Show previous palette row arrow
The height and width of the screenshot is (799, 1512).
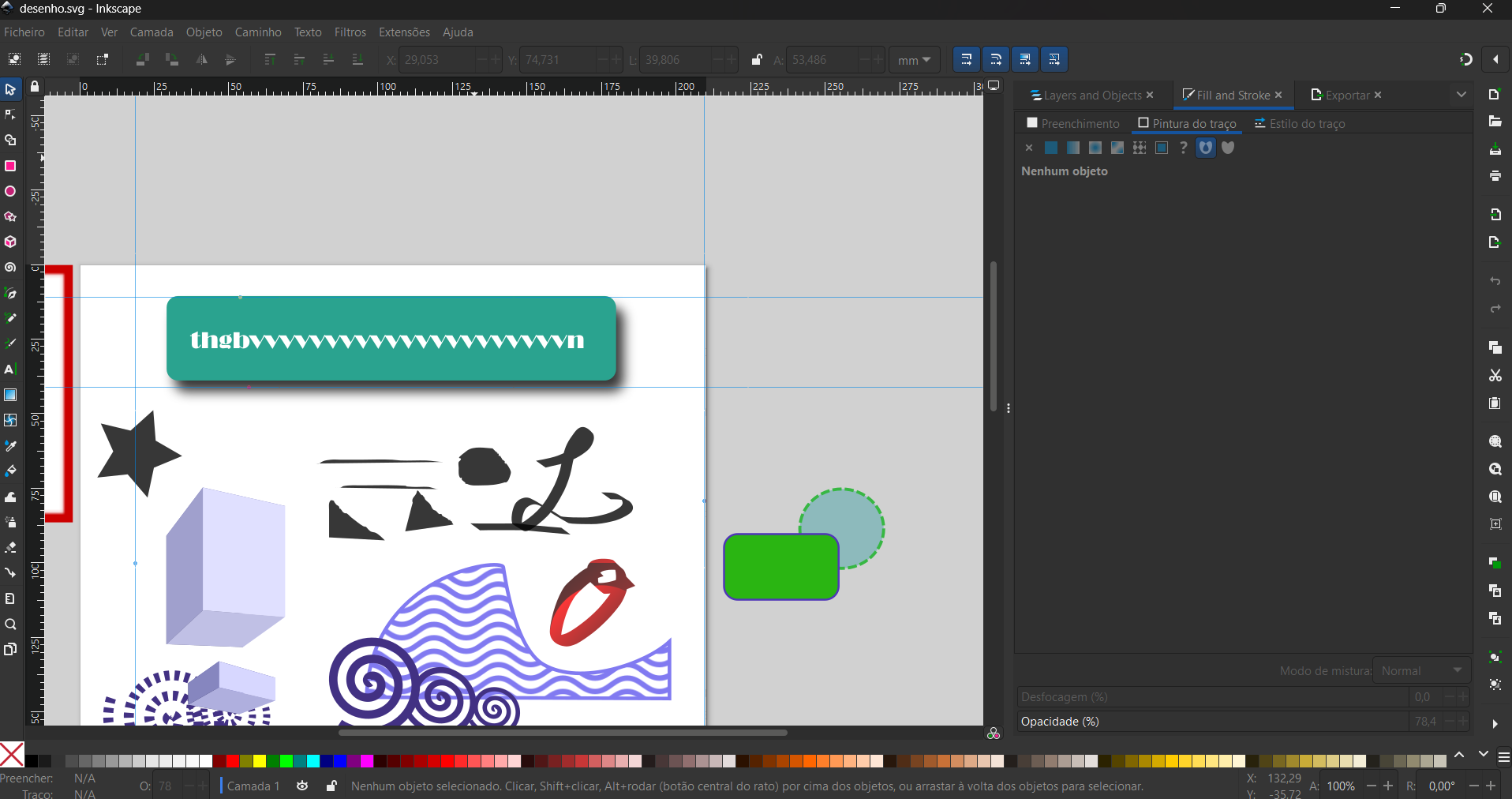[x=1460, y=755]
